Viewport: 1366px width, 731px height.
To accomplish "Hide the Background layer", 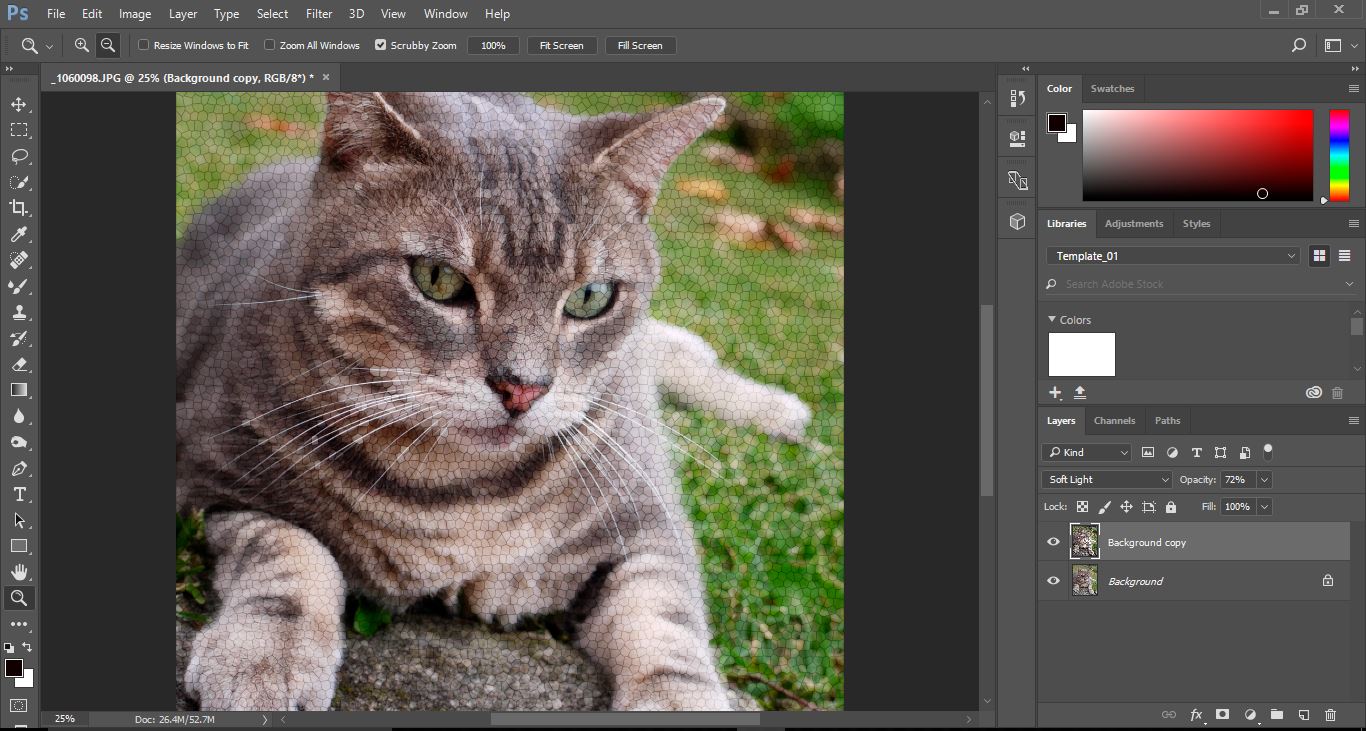I will 1053,581.
